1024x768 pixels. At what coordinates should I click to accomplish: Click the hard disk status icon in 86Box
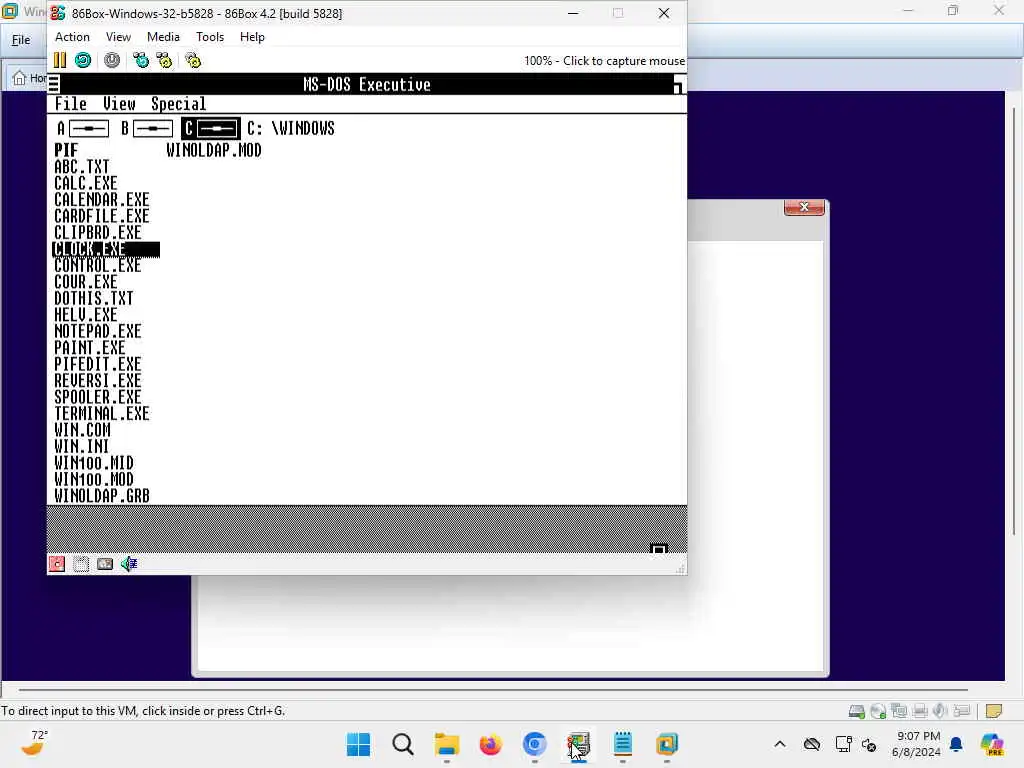tap(104, 564)
